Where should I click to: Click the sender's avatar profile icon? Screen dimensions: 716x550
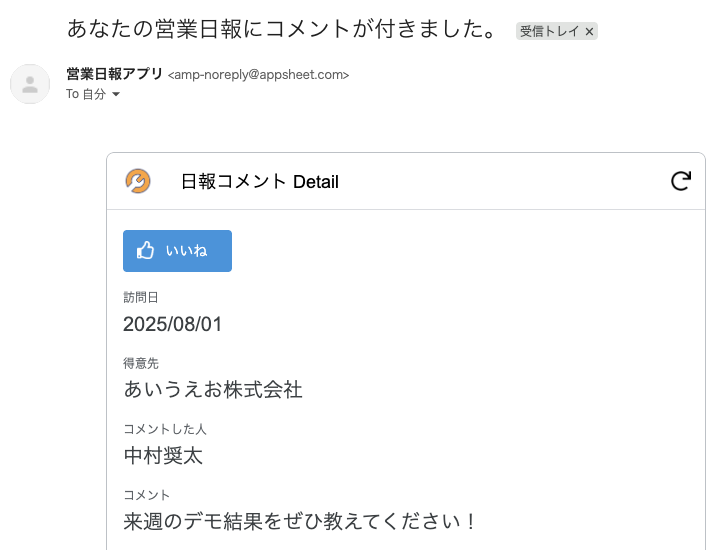tap(30, 84)
